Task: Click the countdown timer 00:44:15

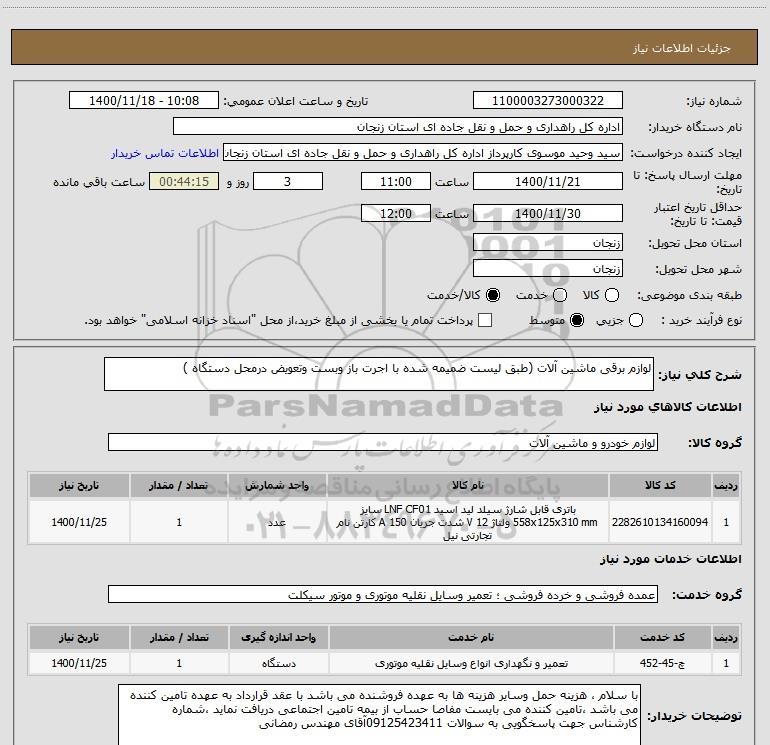Action: (184, 181)
